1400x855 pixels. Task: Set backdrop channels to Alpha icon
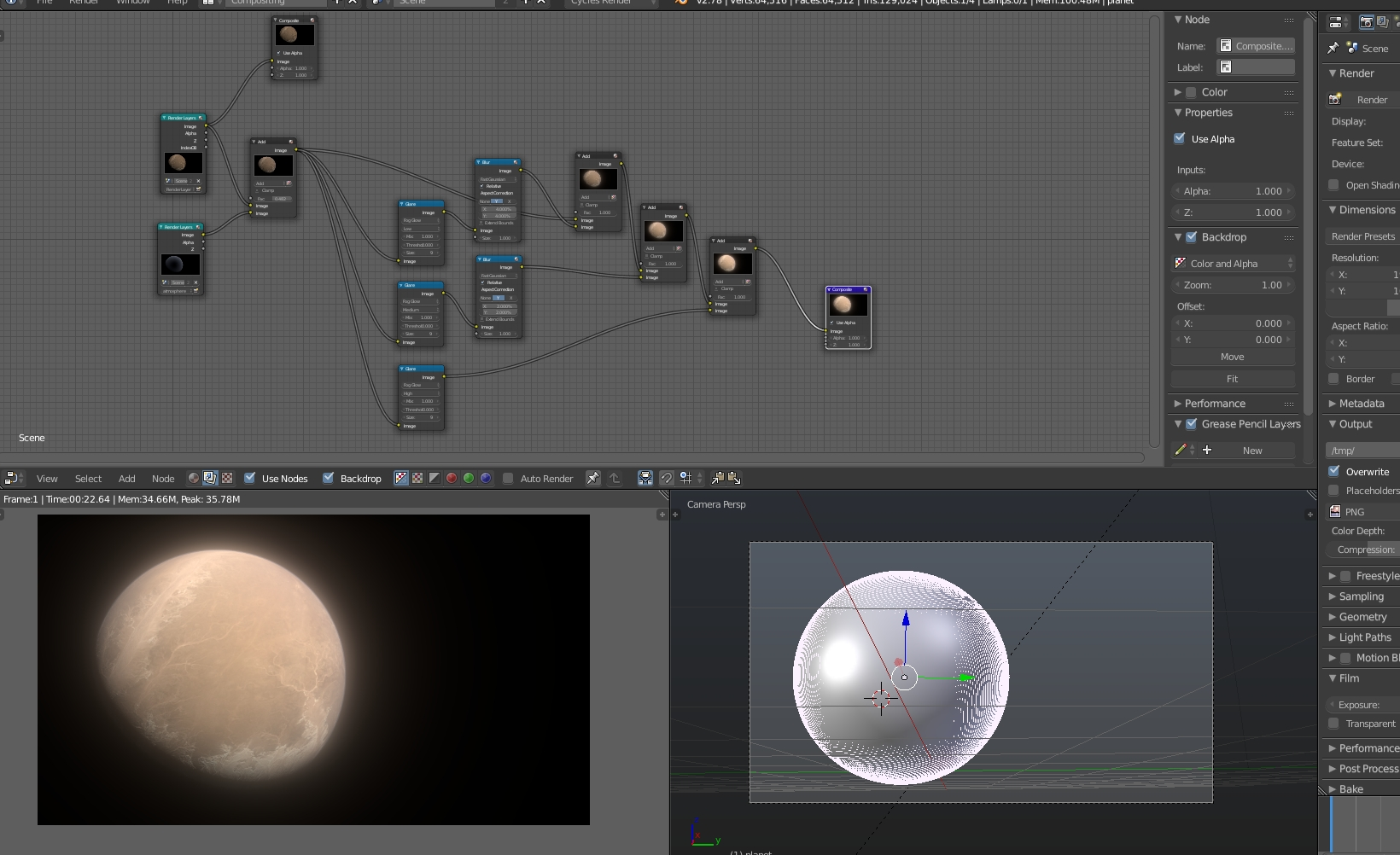[435, 479]
